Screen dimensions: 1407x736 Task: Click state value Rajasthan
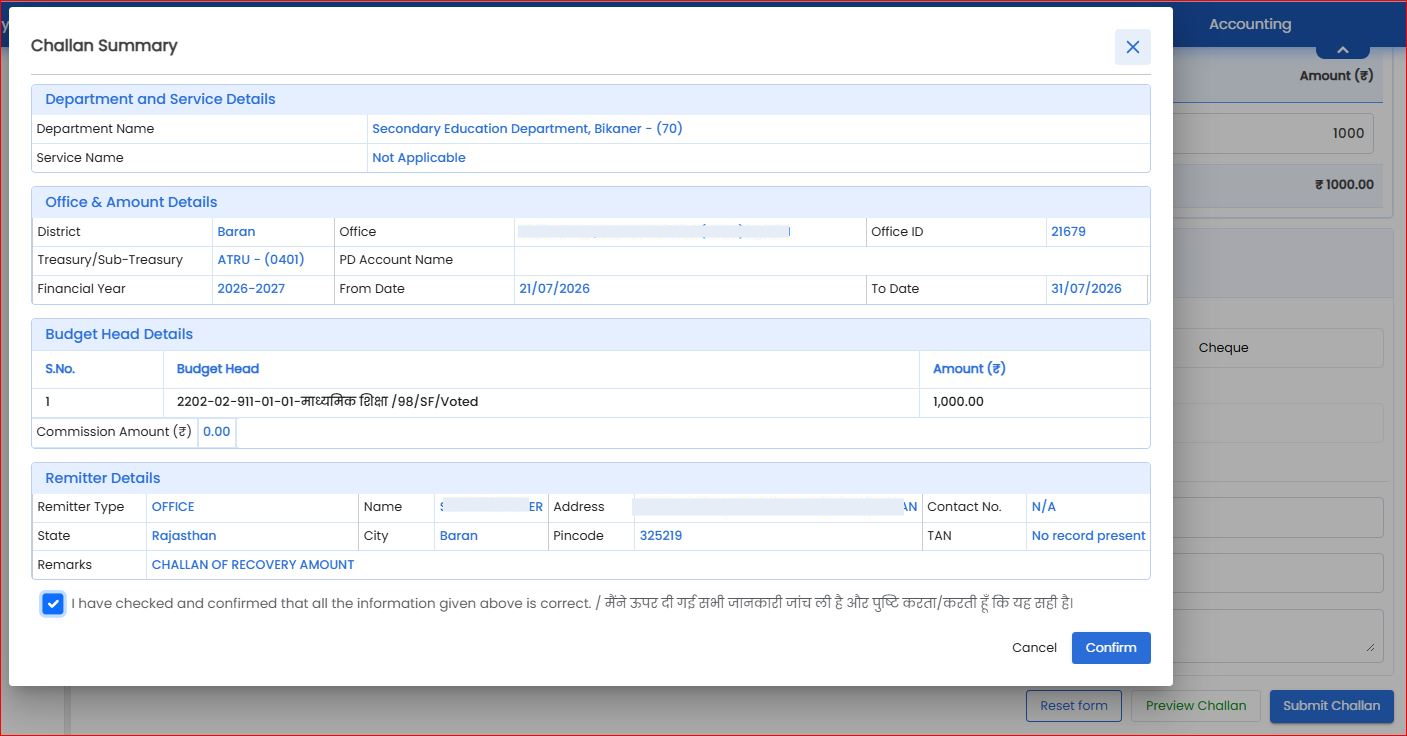[x=184, y=536]
